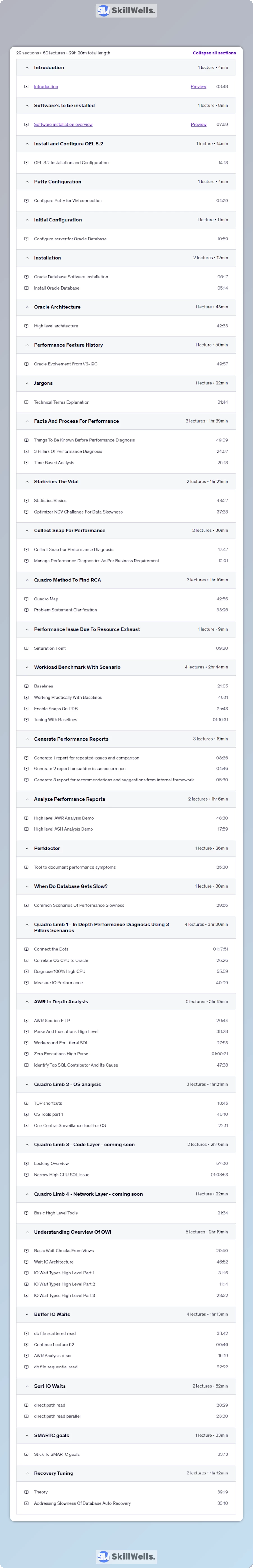Screen dimensions: 253x1568
Task: Click Narrow High CPU SQL Issue lecture
Action: point(62,1175)
